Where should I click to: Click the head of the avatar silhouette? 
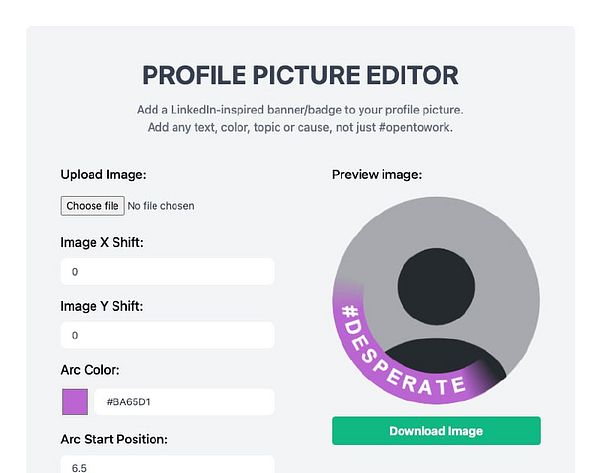[436, 287]
